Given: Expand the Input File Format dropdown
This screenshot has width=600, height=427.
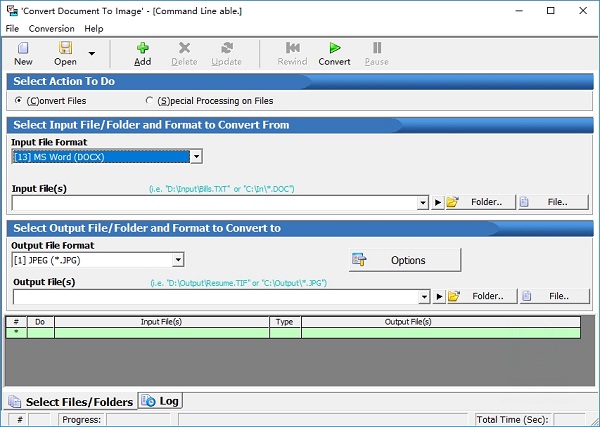Looking at the screenshot, I should [196, 156].
